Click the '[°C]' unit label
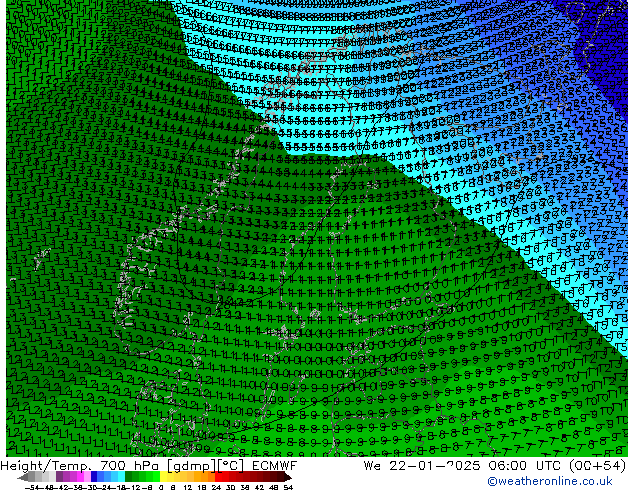 click(x=232, y=466)
